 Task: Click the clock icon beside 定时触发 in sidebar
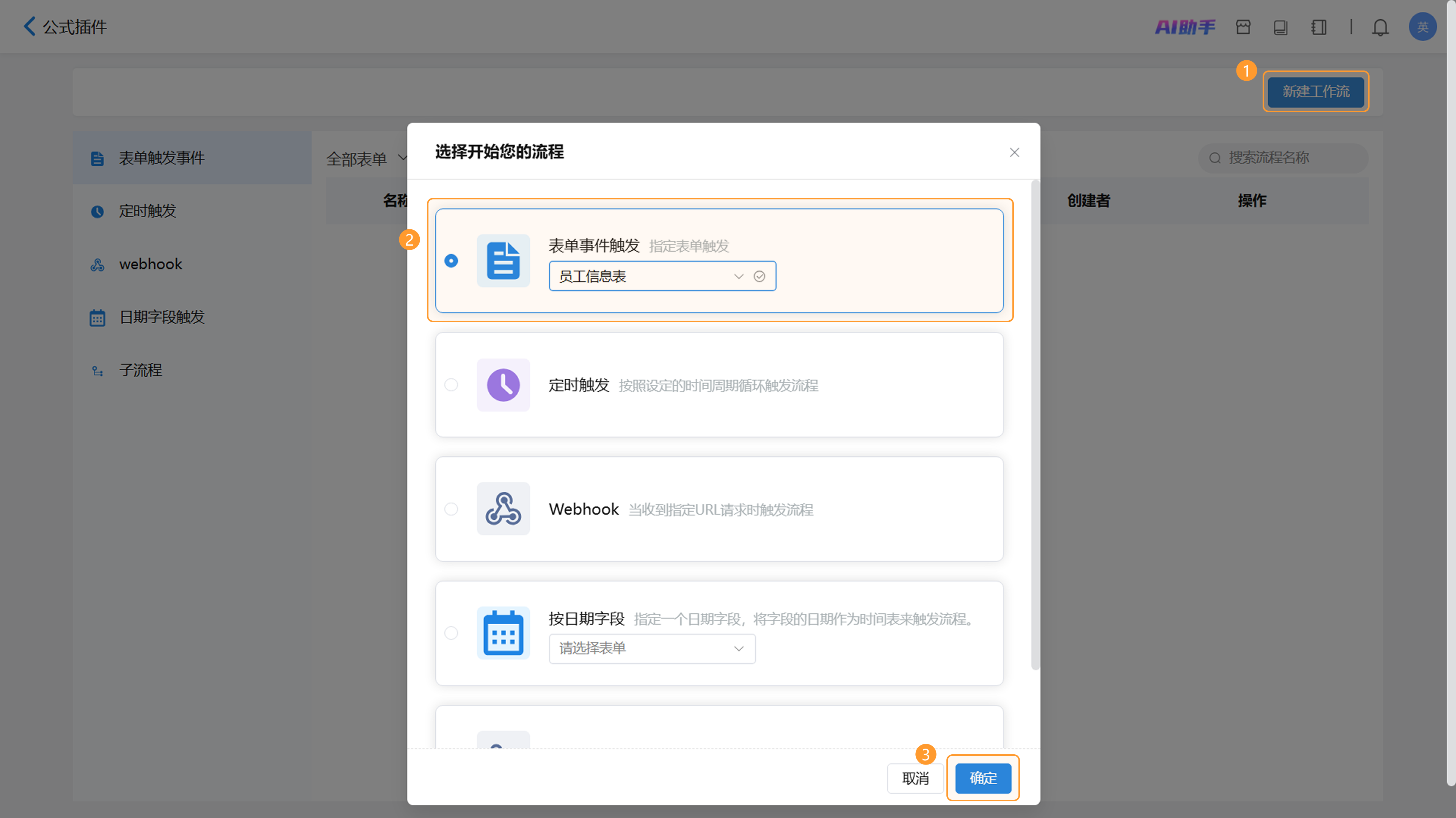point(97,211)
